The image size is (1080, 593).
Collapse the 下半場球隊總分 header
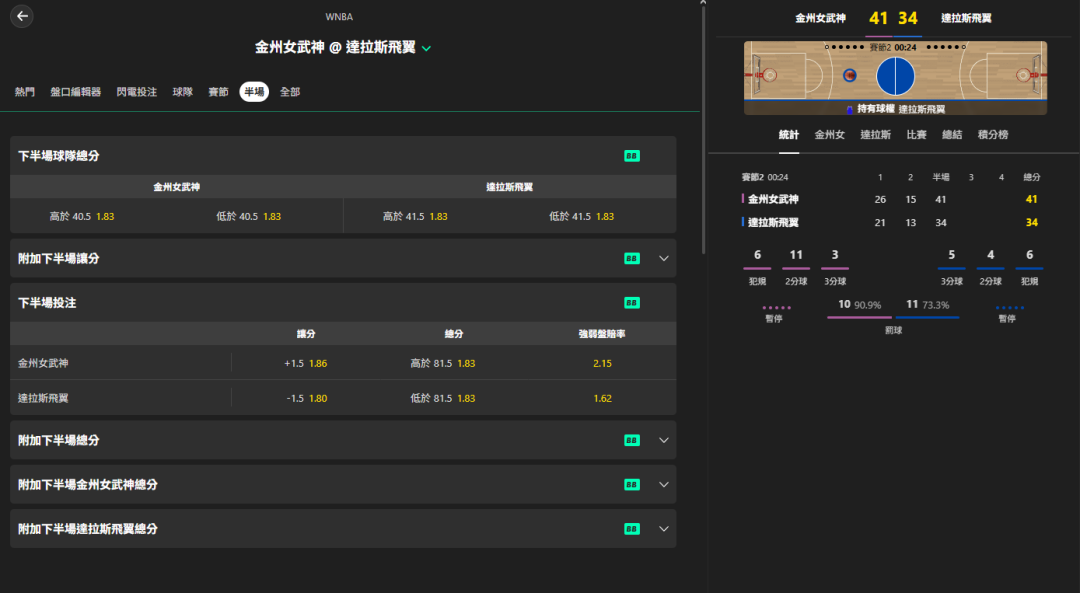tap(343, 156)
